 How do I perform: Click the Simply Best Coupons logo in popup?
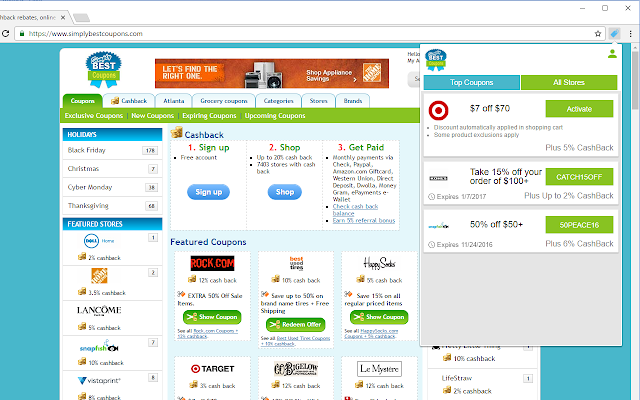pyautogui.click(x=436, y=60)
